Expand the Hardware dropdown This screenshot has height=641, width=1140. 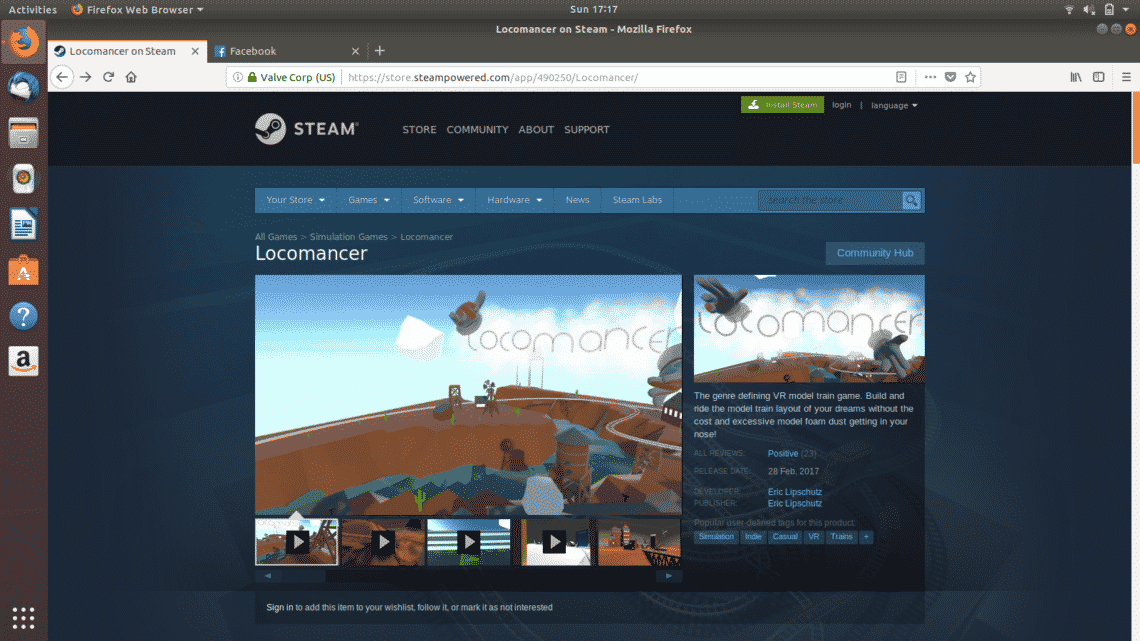click(514, 200)
